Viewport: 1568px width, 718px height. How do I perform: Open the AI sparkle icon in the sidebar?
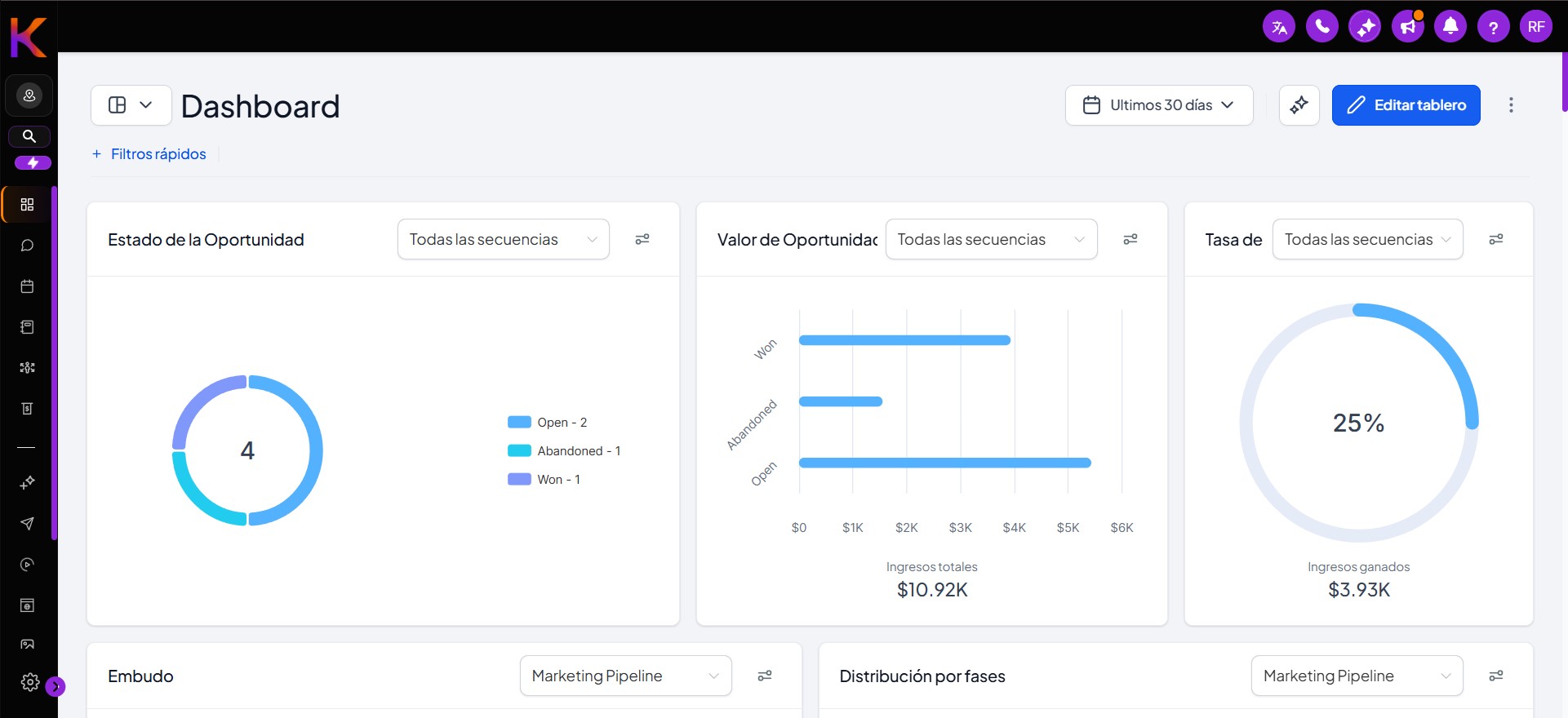(27, 482)
